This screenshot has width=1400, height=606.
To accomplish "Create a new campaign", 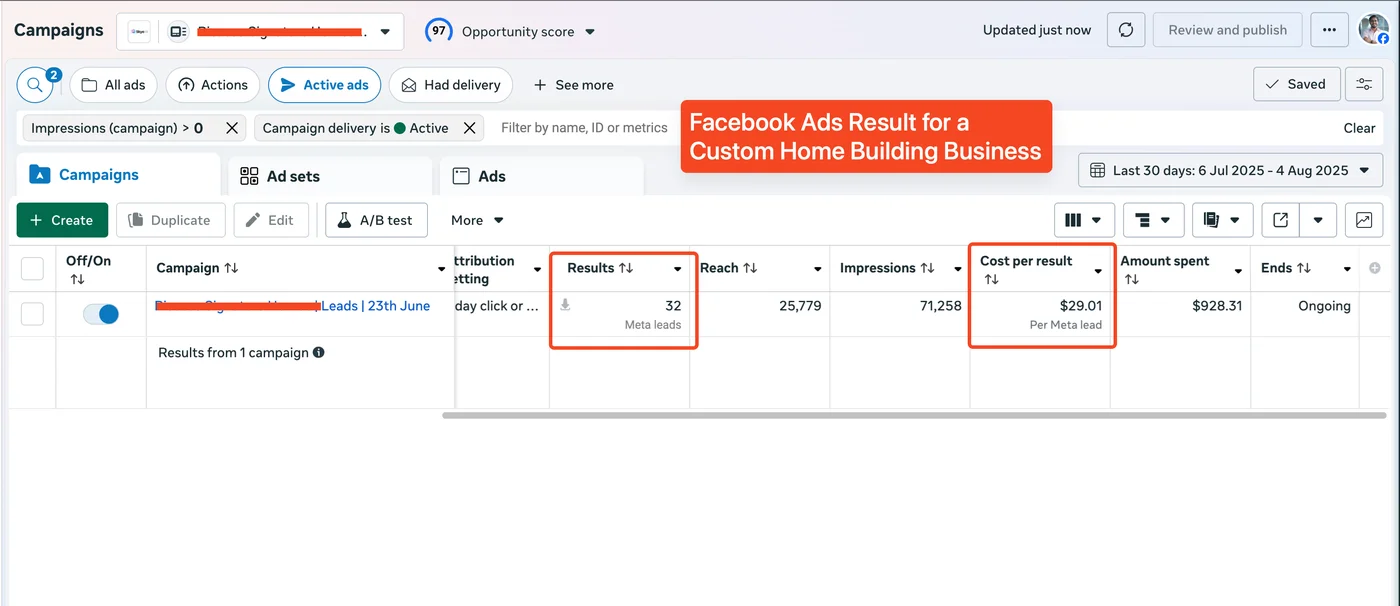I will [x=62, y=220].
